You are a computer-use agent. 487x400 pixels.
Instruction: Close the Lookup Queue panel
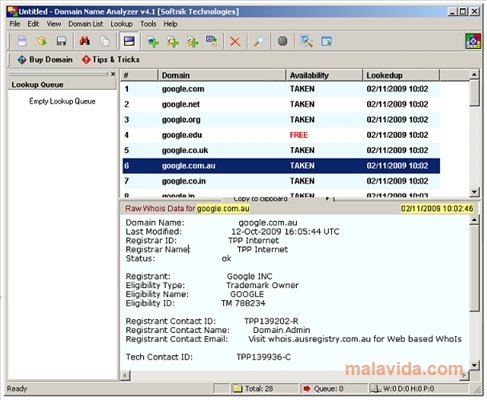(113, 74)
